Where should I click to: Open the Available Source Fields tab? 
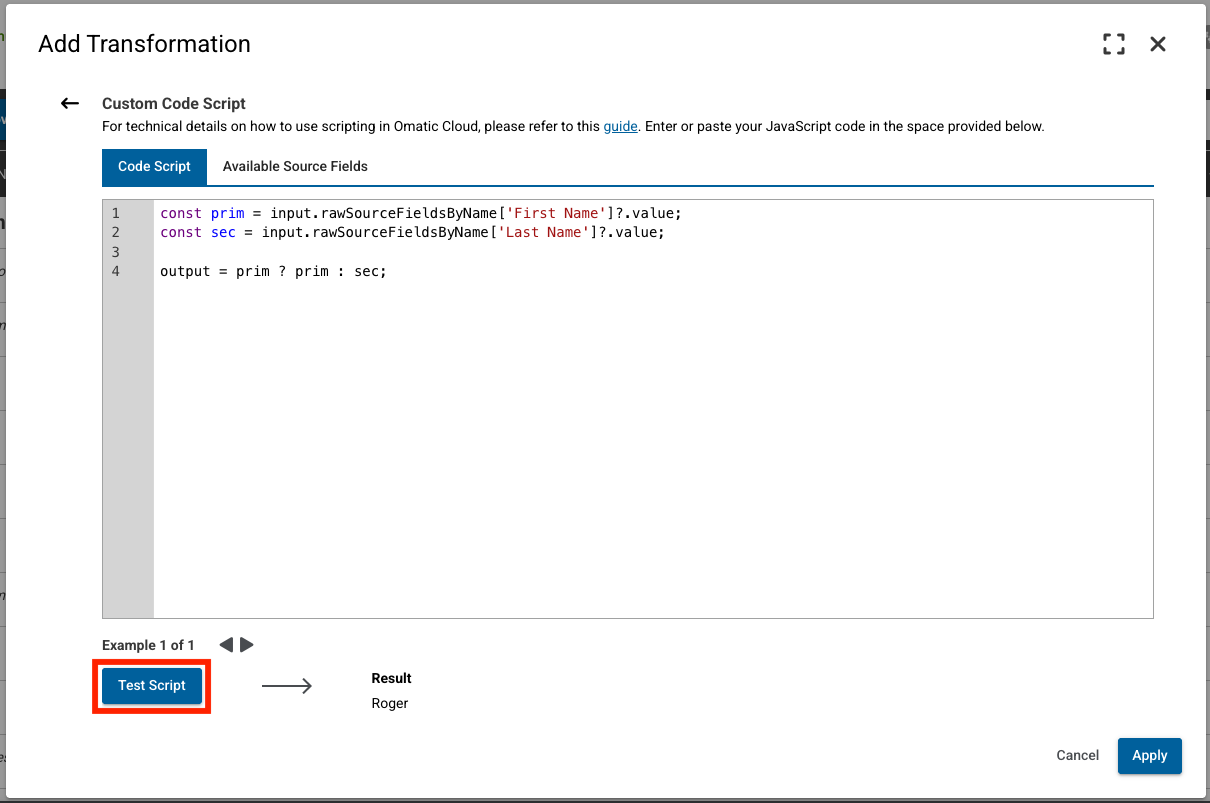point(295,167)
